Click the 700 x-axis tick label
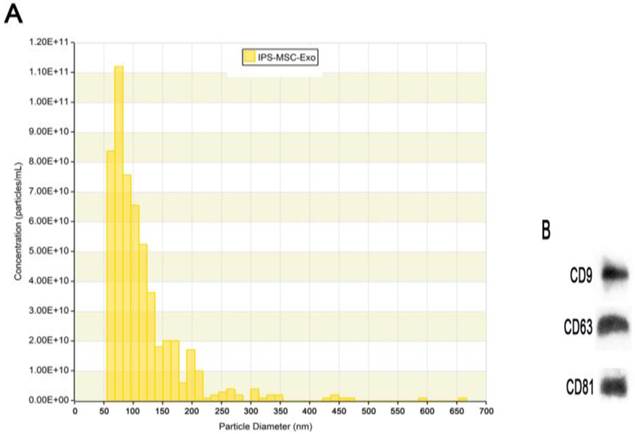 click(486, 411)
